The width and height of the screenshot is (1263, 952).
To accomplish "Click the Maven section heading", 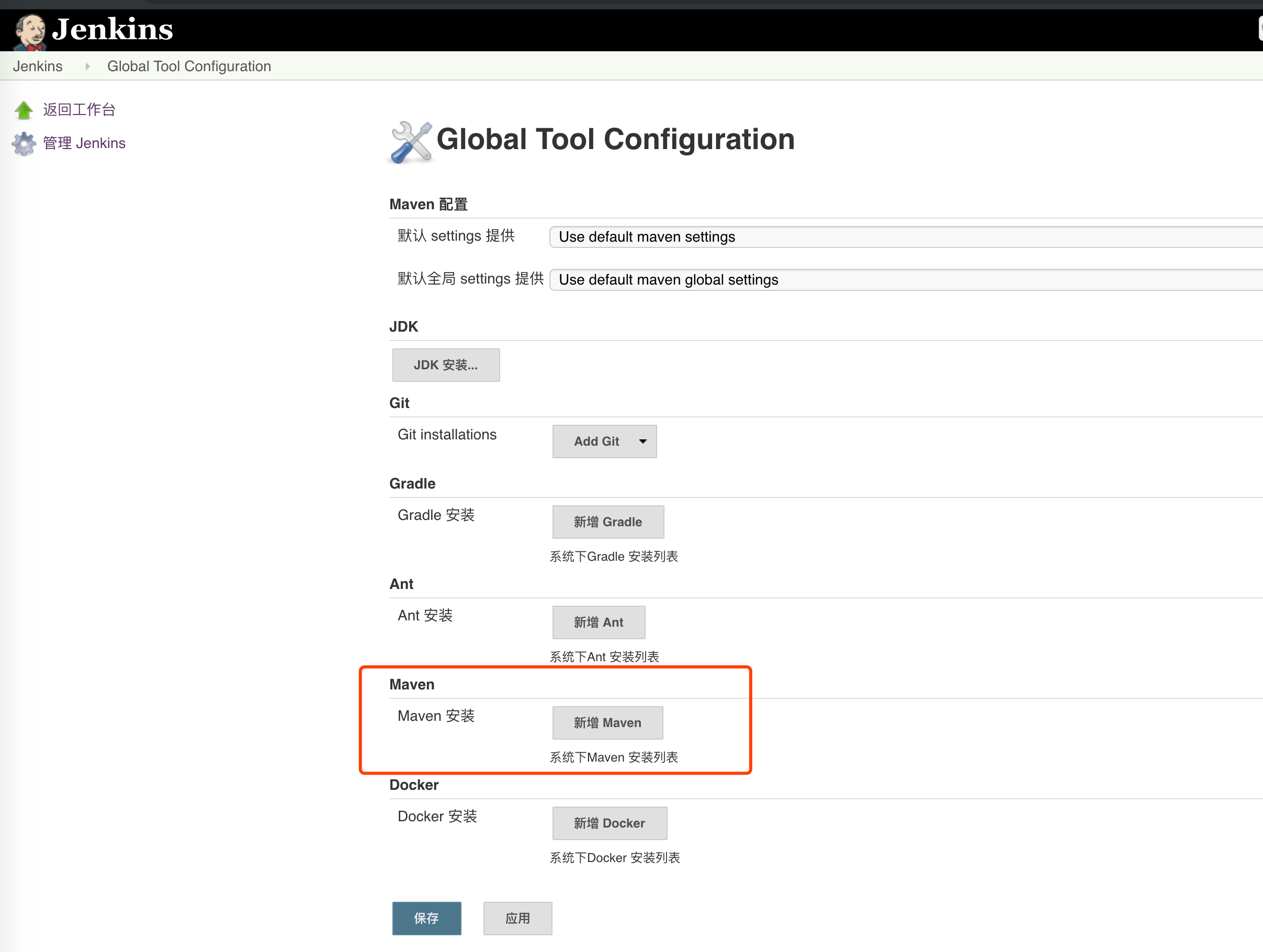I will coord(412,684).
